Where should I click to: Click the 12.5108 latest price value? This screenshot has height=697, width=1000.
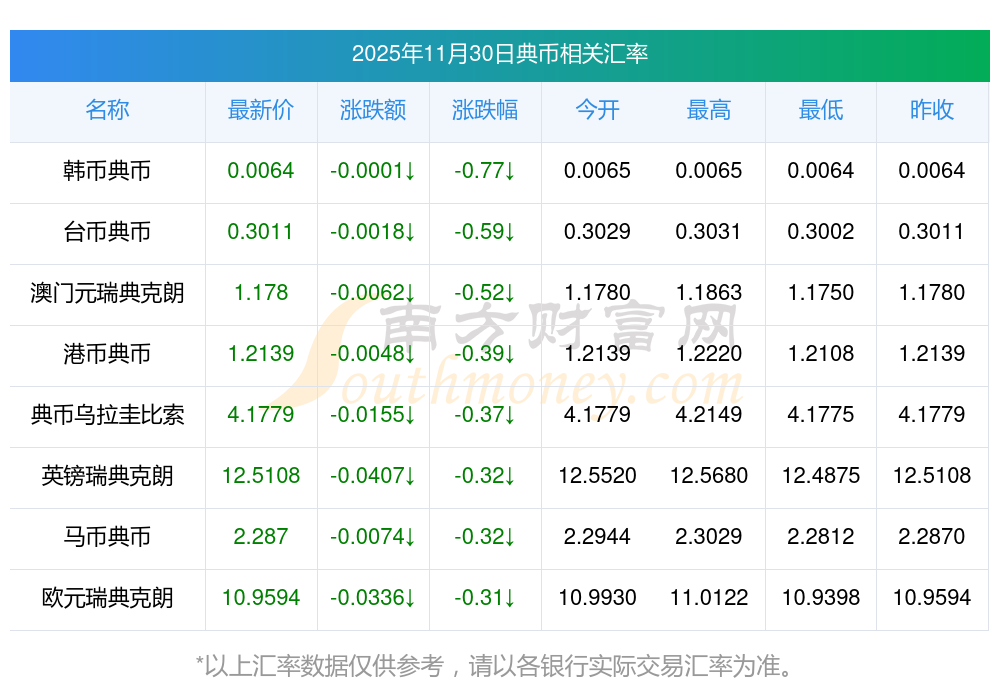tap(261, 476)
